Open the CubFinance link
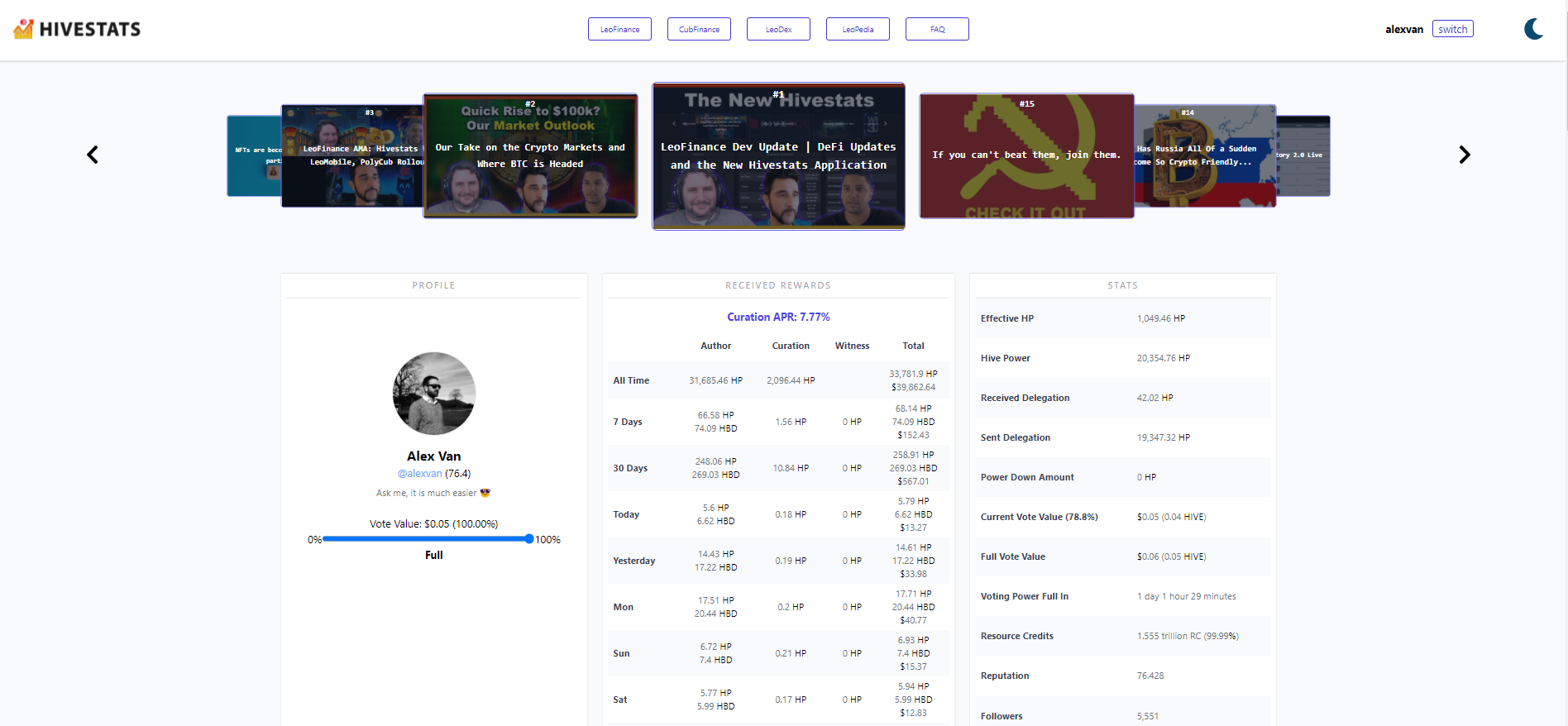1568x726 pixels. pos(699,29)
